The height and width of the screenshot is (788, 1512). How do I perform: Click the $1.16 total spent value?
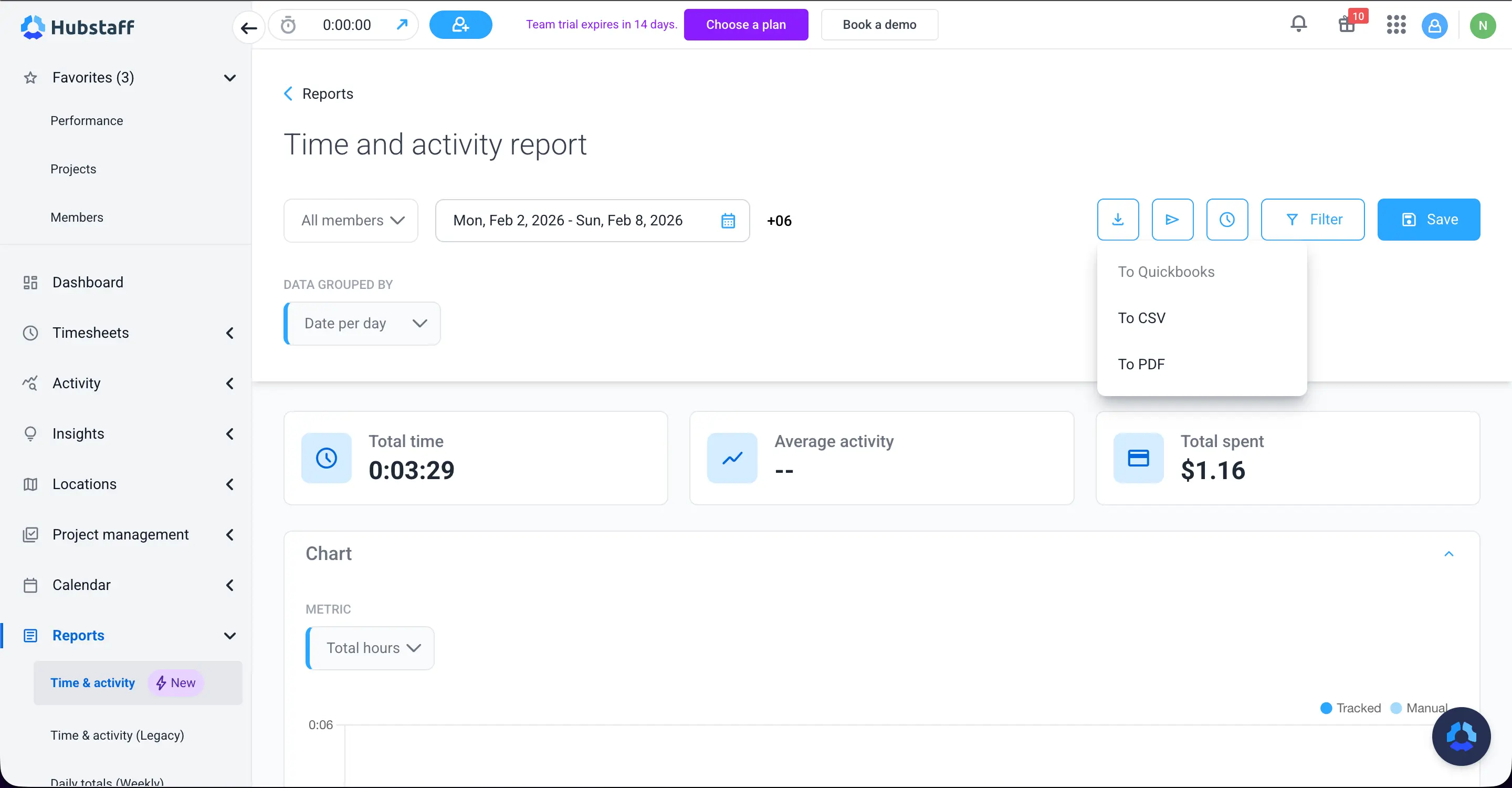pos(1213,470)
